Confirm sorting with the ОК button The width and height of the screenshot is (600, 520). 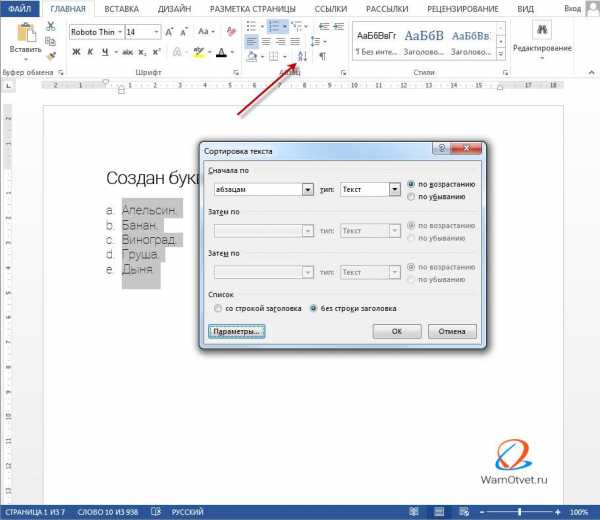tap(397, 331)
